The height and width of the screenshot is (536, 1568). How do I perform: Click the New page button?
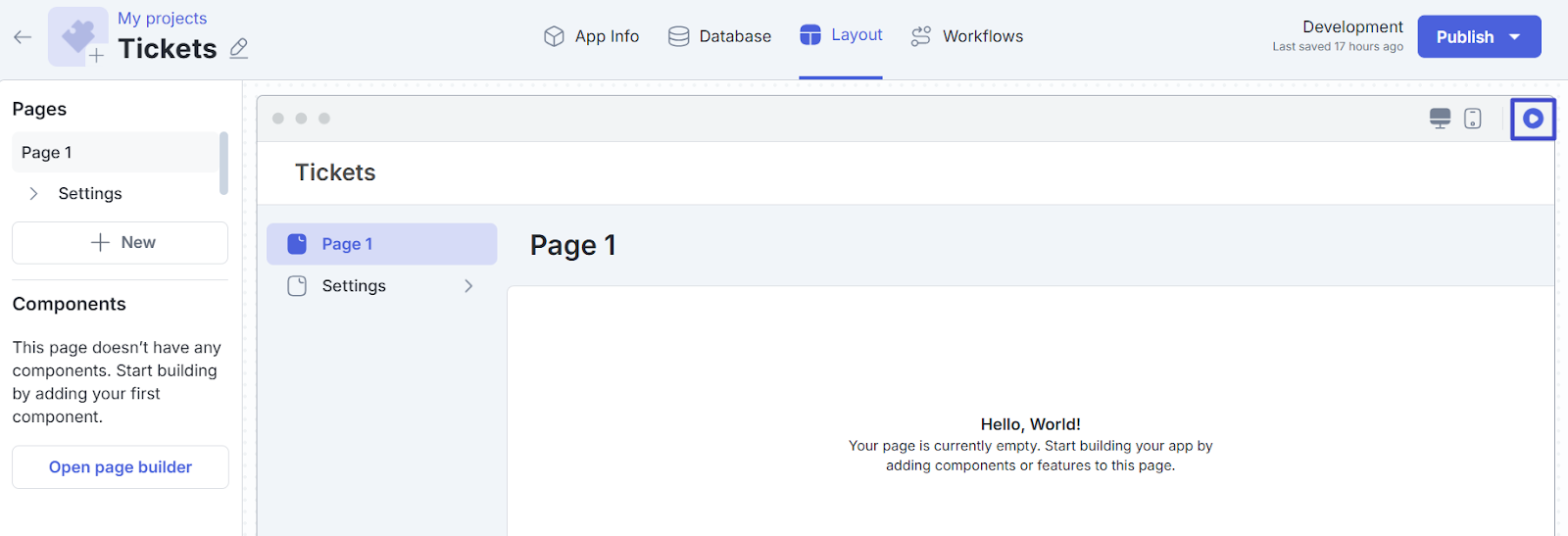tap(120, 243)
